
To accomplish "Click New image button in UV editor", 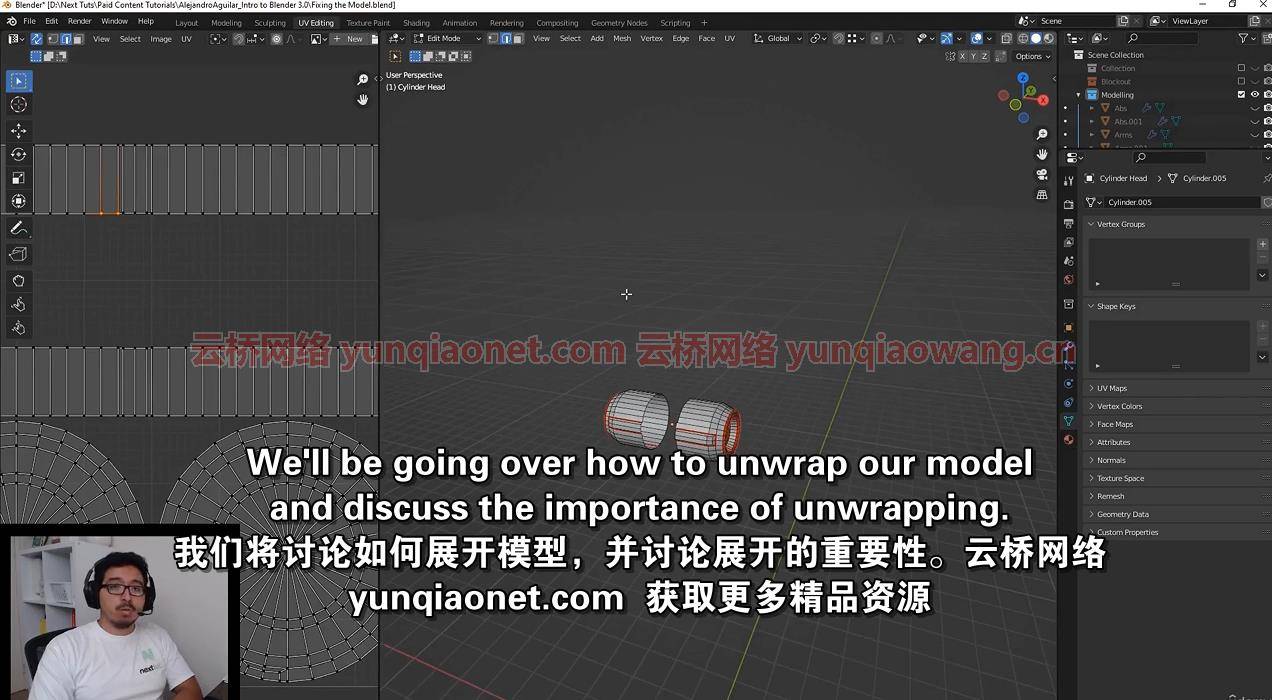I will (350, 39).
